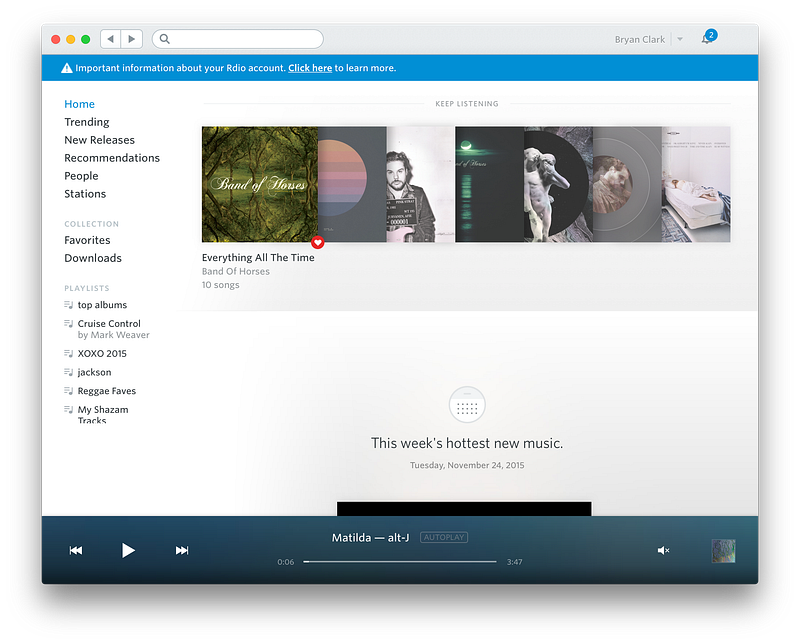Click the 0:06 elapsed time

click(x=286, y=562)
